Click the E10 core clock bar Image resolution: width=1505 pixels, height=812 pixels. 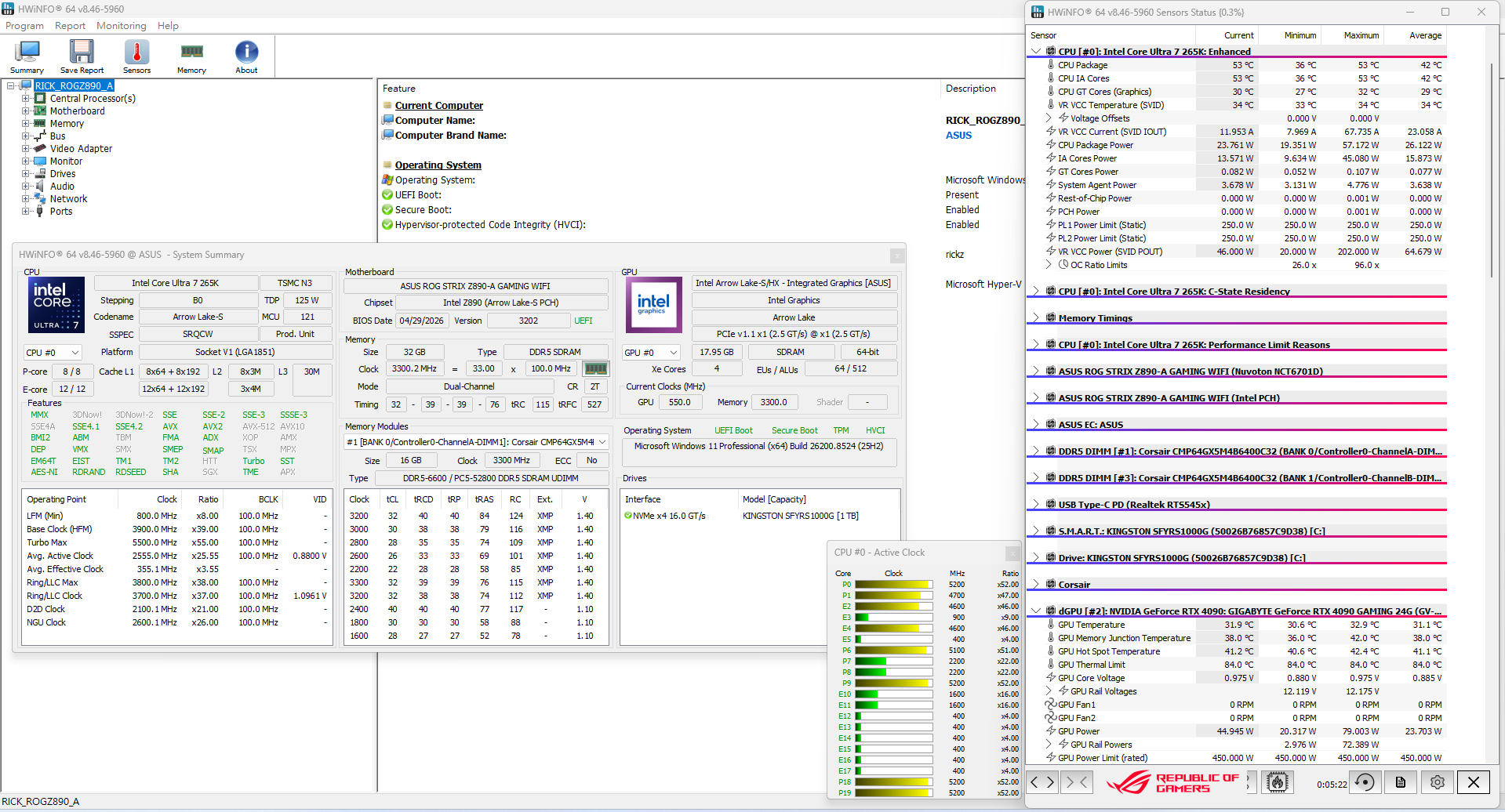[893, 694]
